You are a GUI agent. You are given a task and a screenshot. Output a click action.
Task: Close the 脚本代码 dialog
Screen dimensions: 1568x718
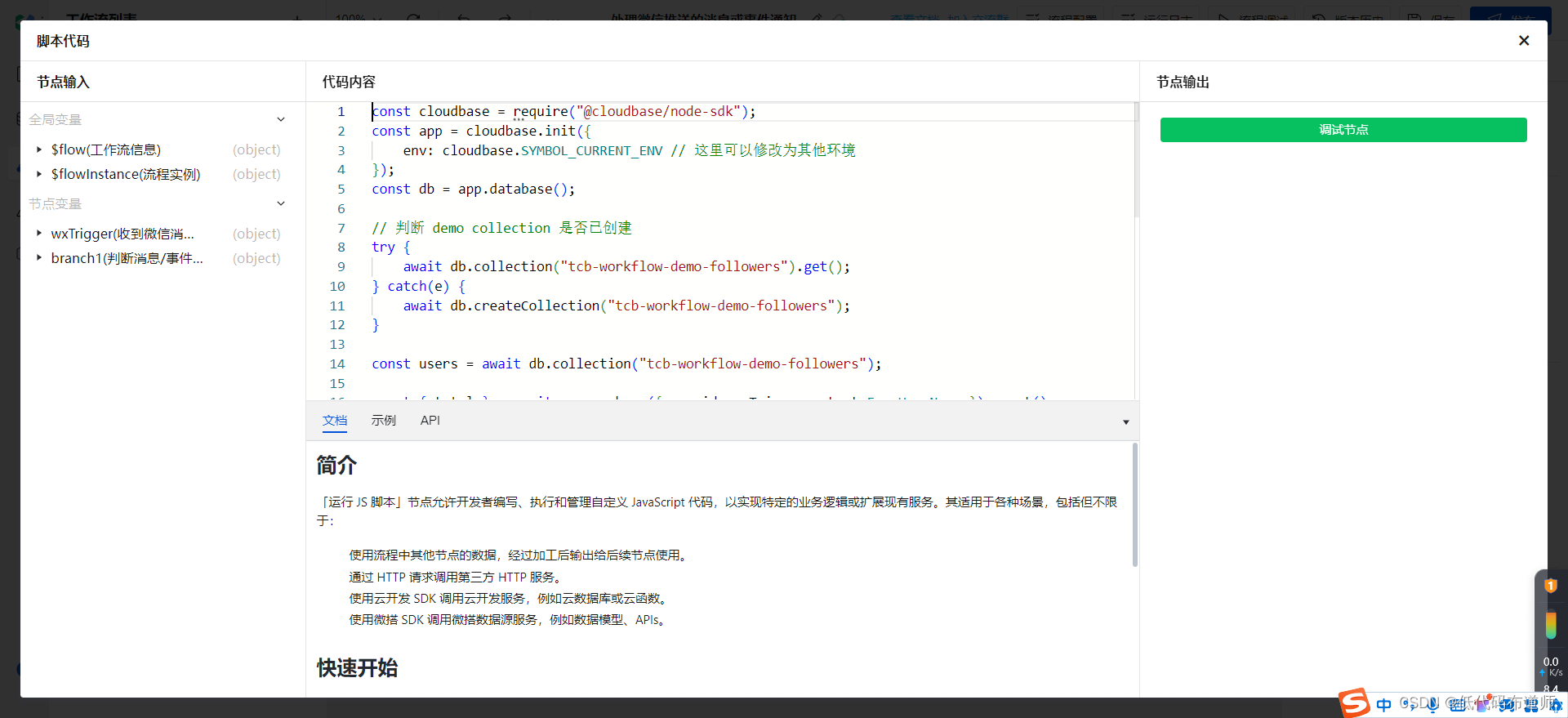click(1523, 41)
